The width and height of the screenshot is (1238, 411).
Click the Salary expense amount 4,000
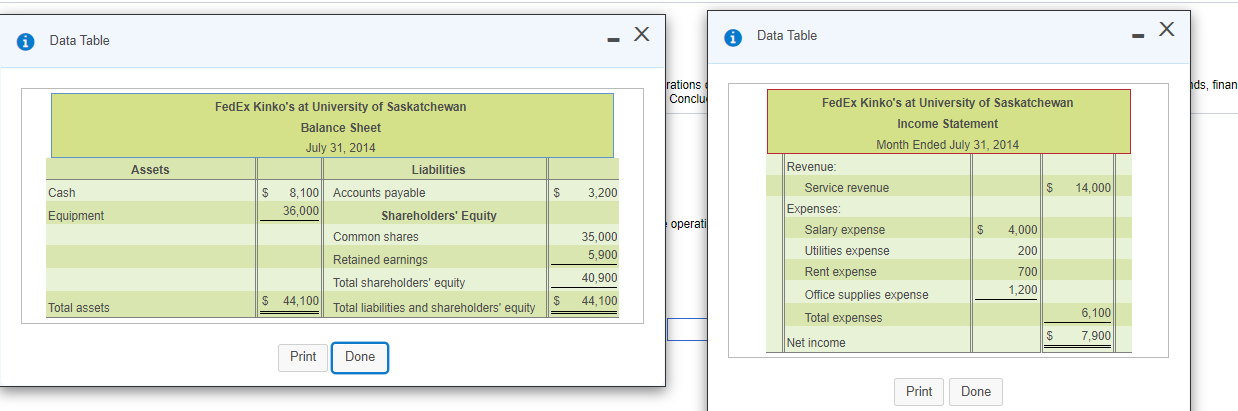[x=1023, y=230]
